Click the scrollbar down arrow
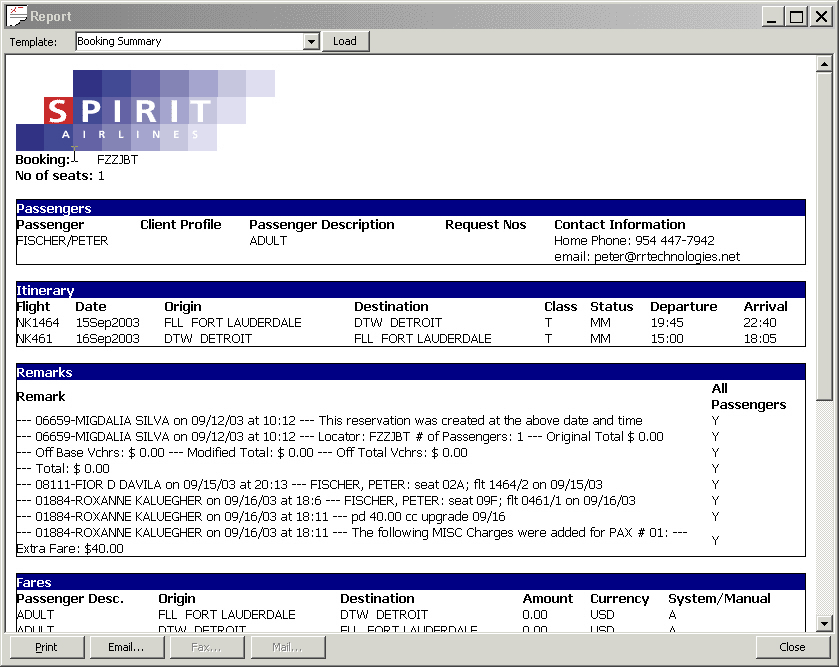Image resolution: width=839 pixels, height=667 pixels. click(x=824, y=624)
